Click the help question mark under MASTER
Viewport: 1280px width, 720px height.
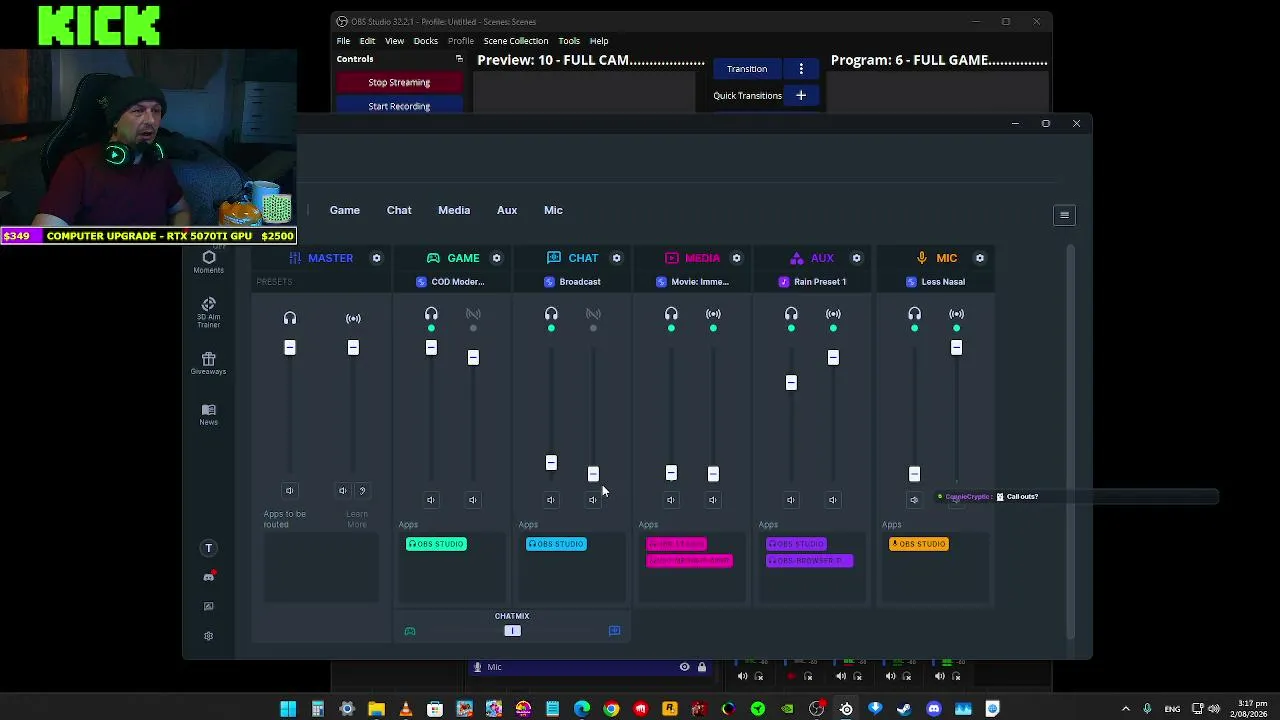click(x=362, y=491)
